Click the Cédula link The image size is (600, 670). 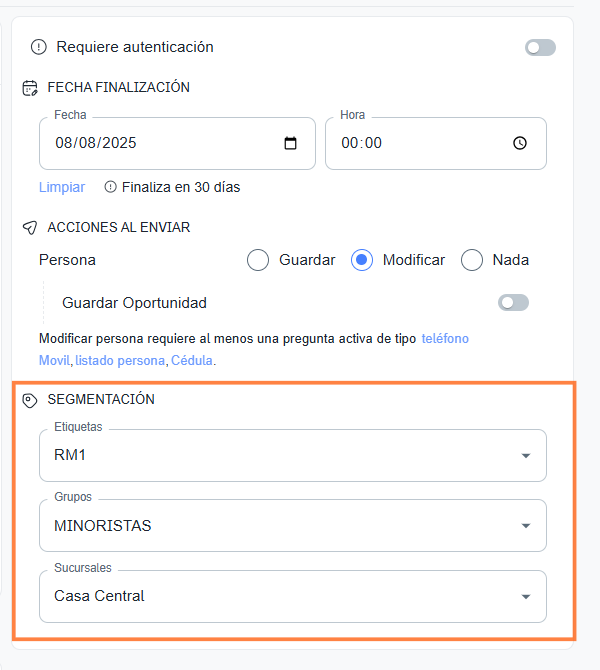[x=192, y=360]
